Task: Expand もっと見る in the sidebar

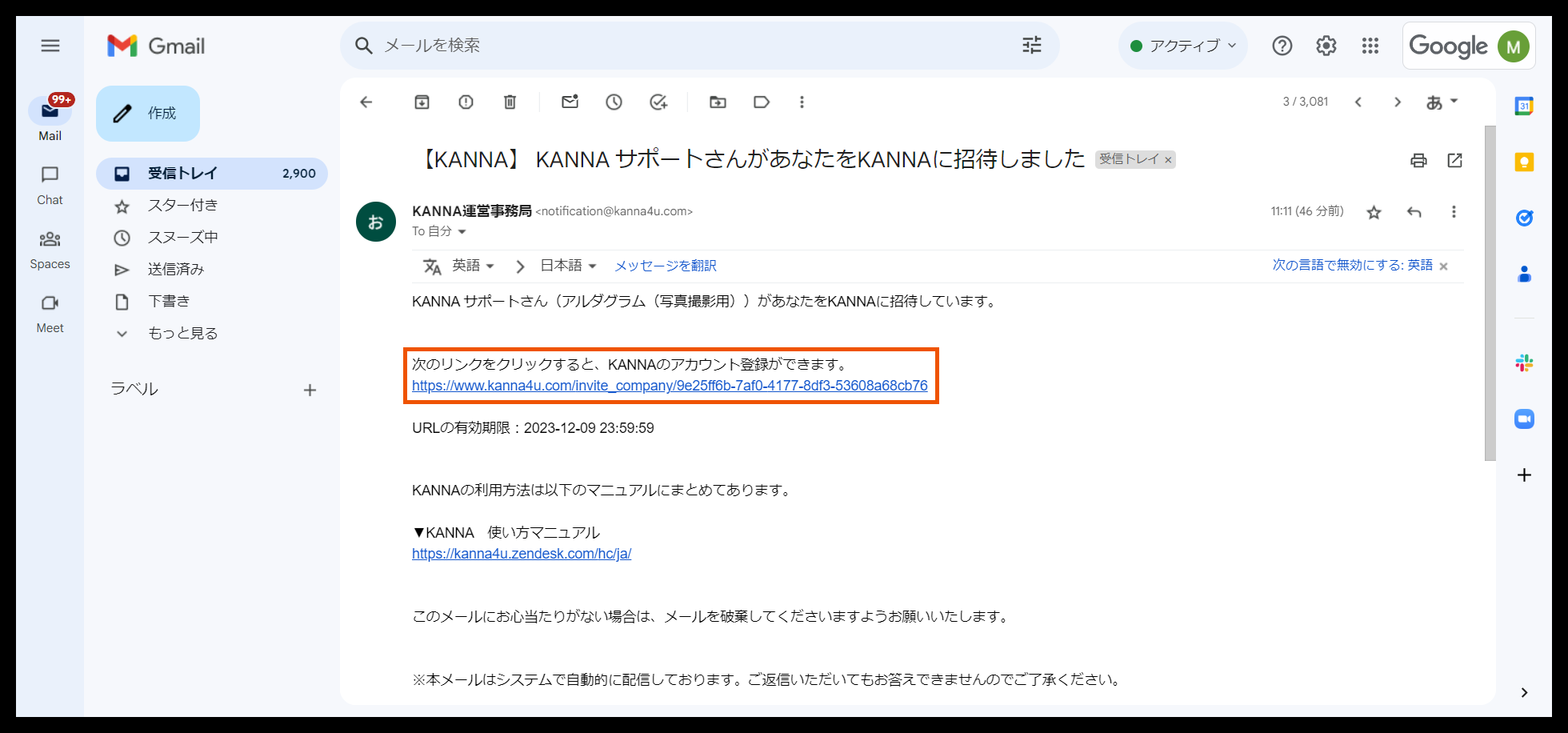Action: [182, 333]
